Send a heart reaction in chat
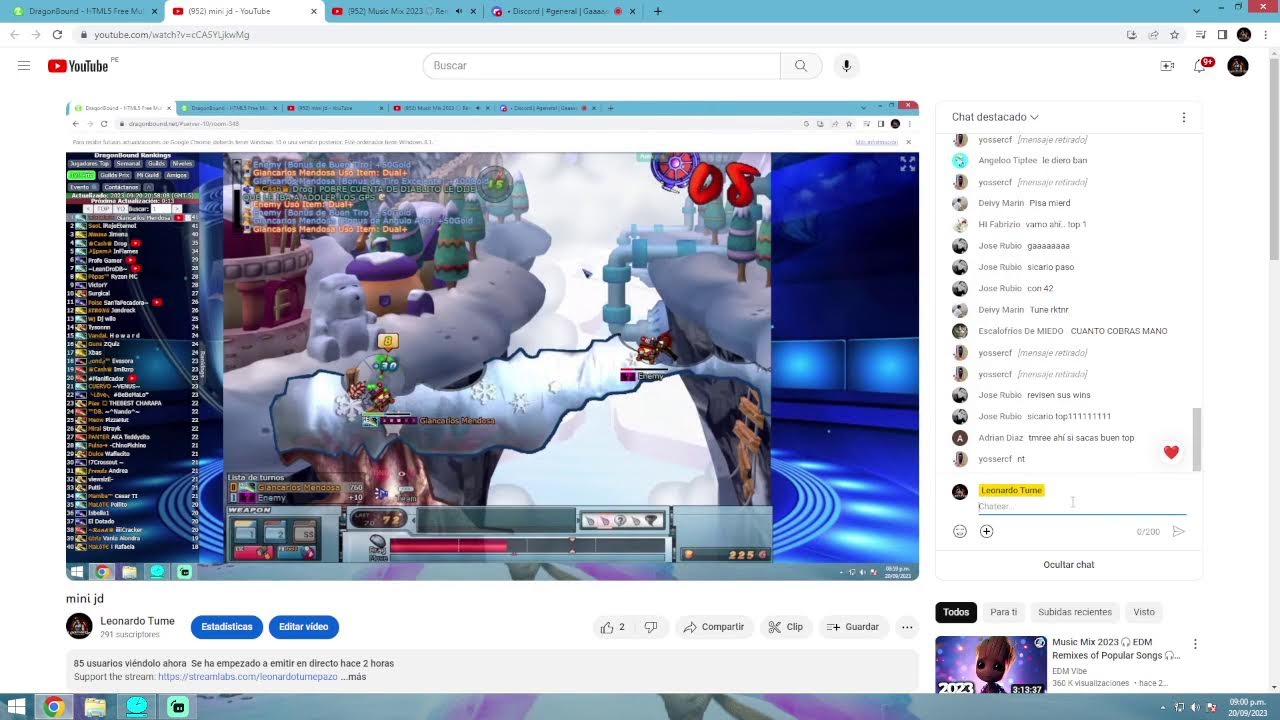 (1171, 452)
